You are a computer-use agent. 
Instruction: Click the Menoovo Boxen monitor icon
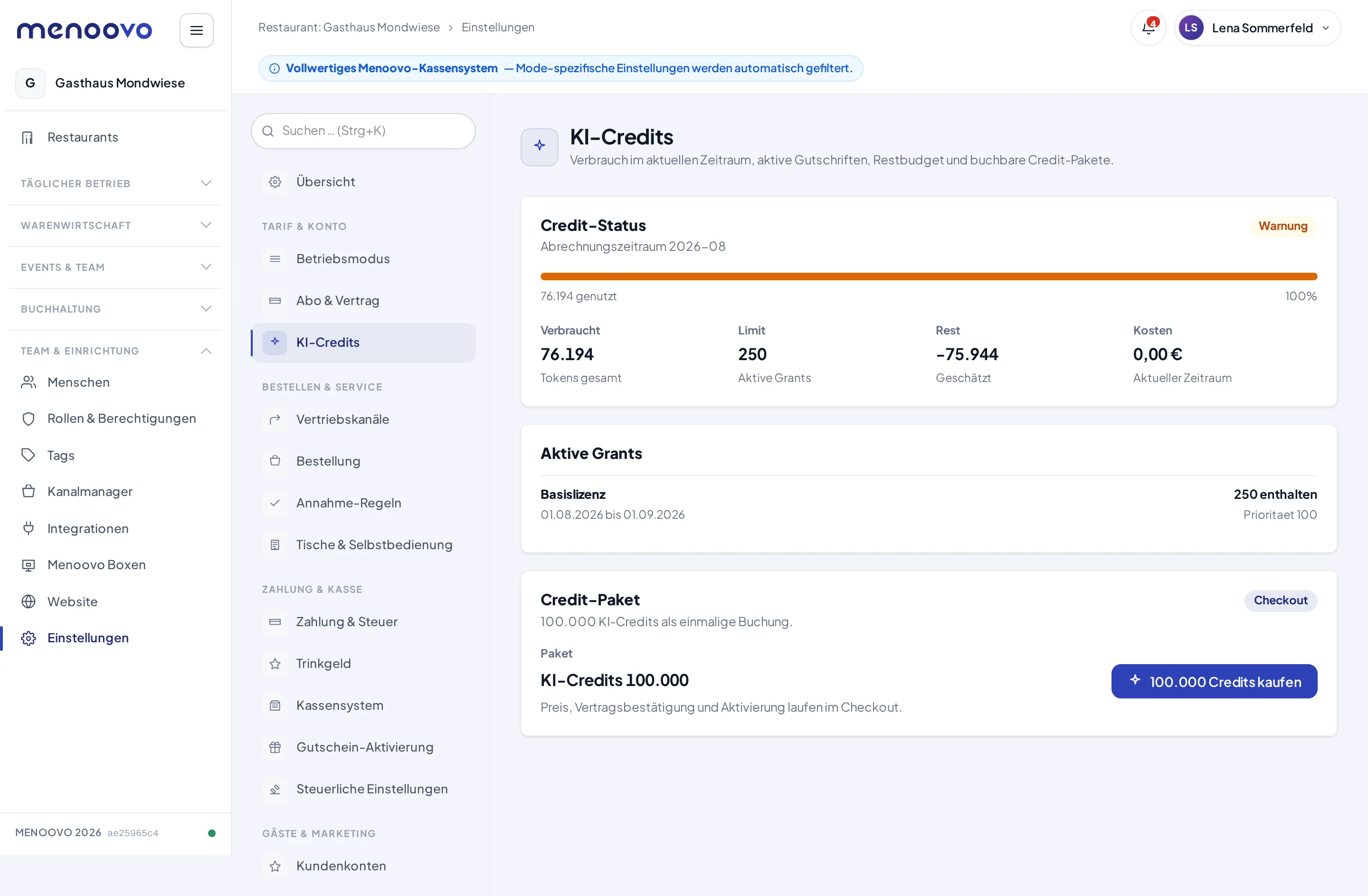(x=28, y=565)
